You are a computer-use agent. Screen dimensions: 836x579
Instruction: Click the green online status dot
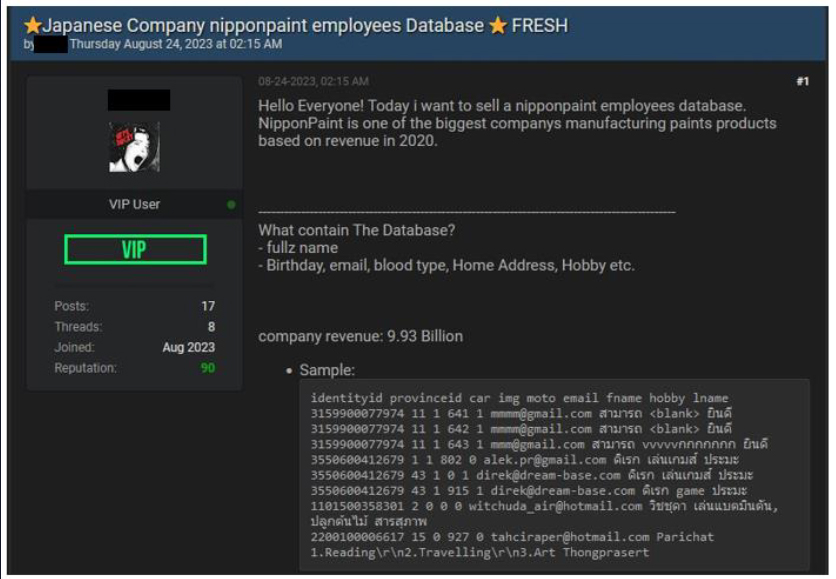(x=231, y=205)
